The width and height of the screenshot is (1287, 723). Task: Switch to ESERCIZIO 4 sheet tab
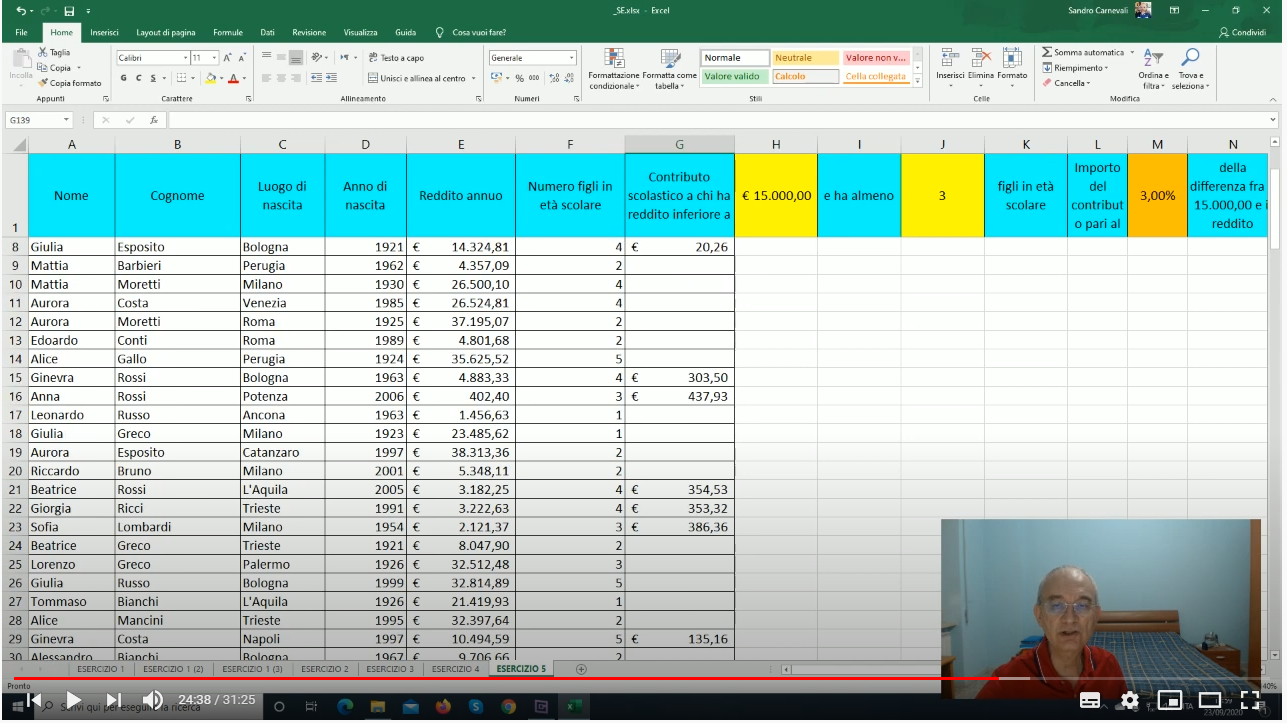(455, 668)
